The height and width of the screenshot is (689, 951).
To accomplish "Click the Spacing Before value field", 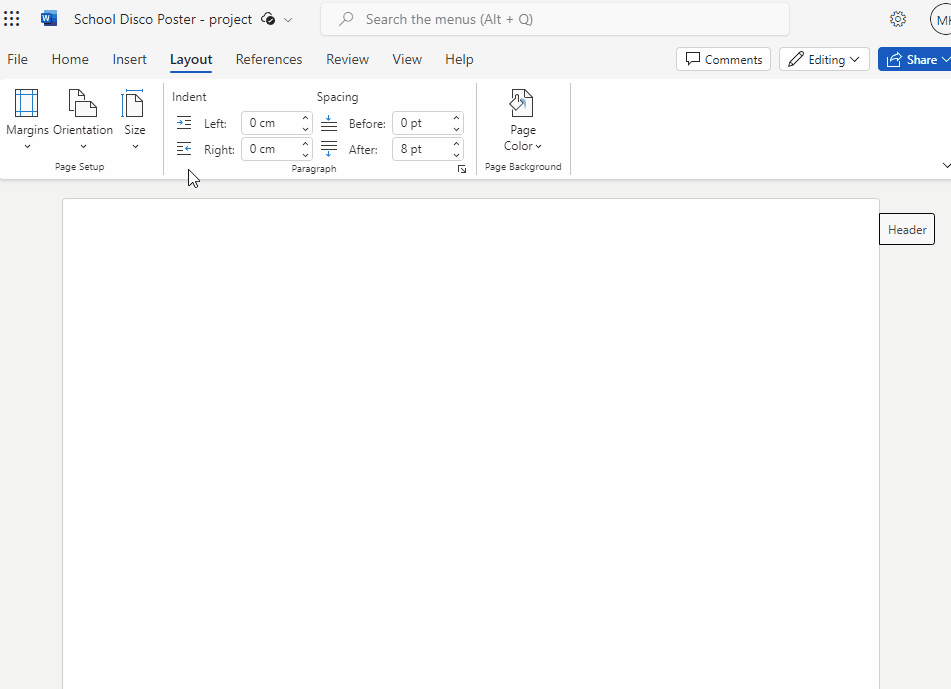I will [422, 123].
